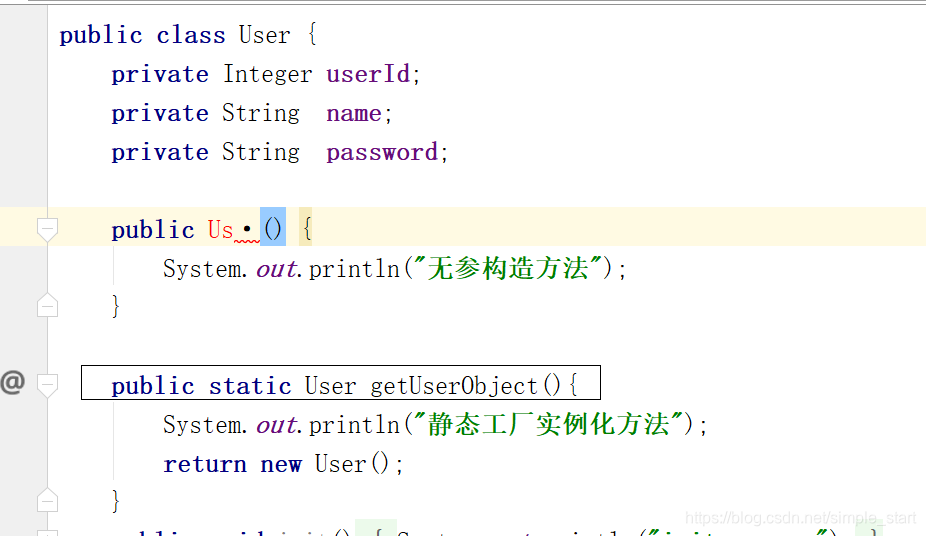926x536 pixels.
Task: Click the string "无参构造方法"
Action: [x=508, y=268]
